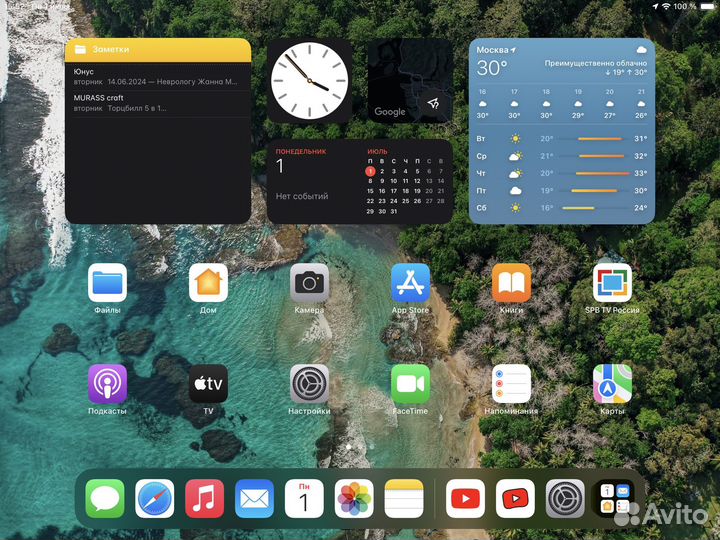Open the Podcasts app
This screenshot has width=720, height=540.
point(107,384)
